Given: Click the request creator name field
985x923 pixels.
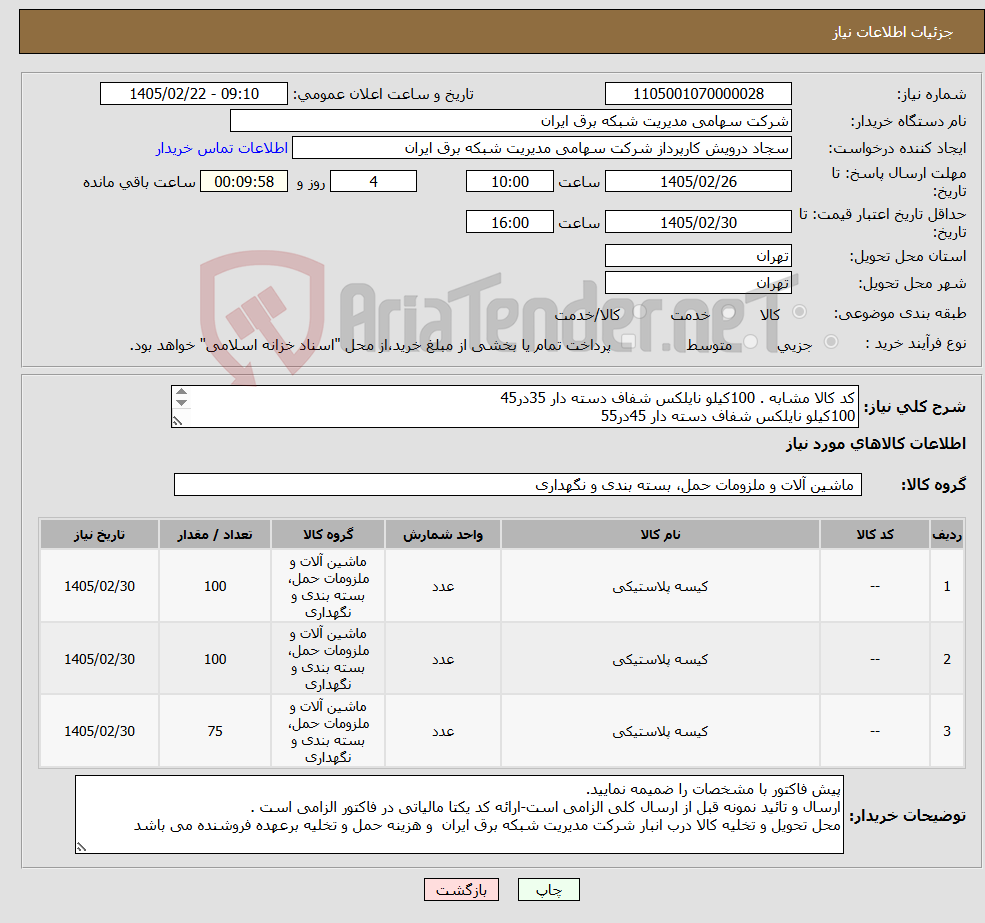Looking at the screenshot, I should coord(541,148).
